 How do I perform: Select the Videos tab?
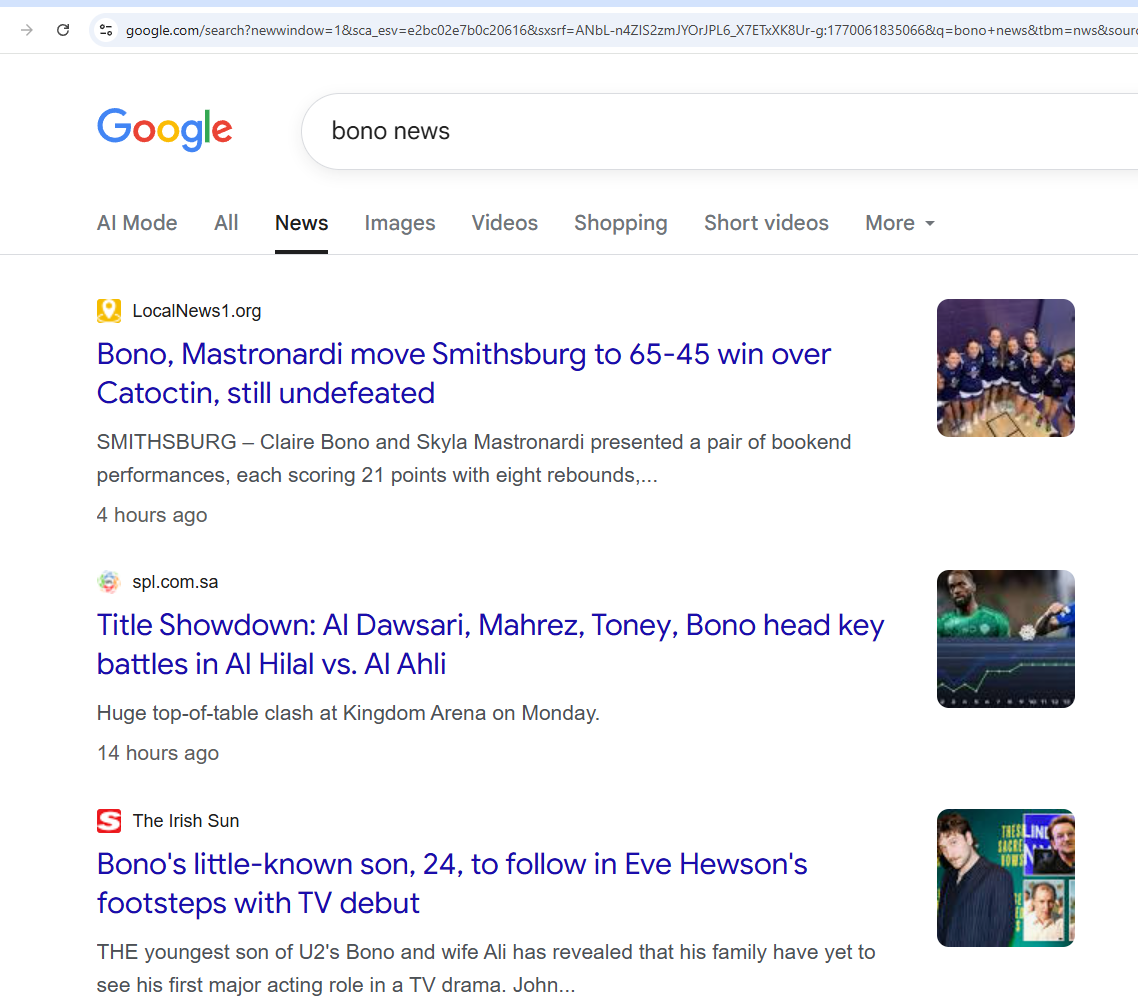pyautogui.click(x=505, y=223)
